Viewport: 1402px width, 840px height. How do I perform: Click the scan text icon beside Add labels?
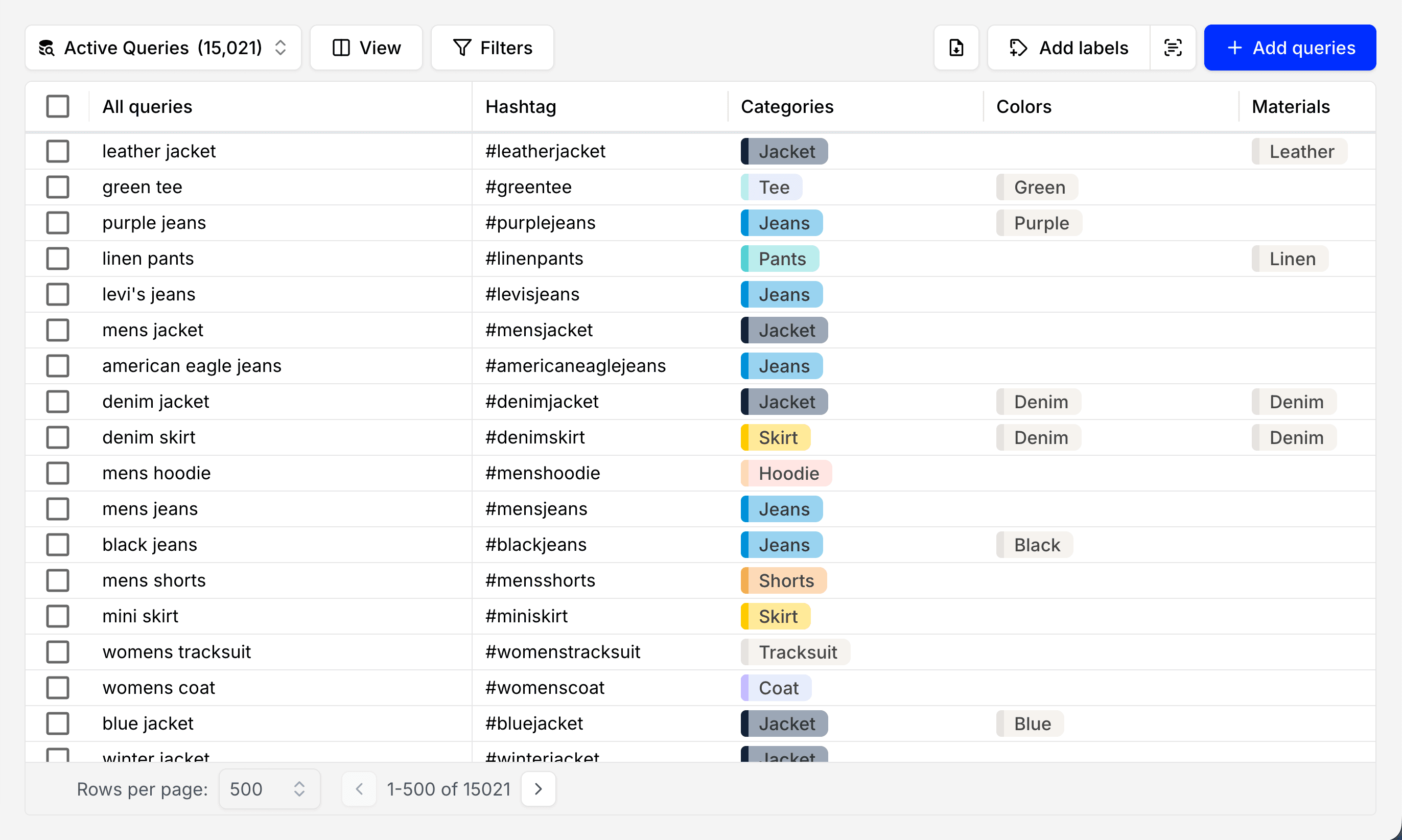coord(1172,48)
